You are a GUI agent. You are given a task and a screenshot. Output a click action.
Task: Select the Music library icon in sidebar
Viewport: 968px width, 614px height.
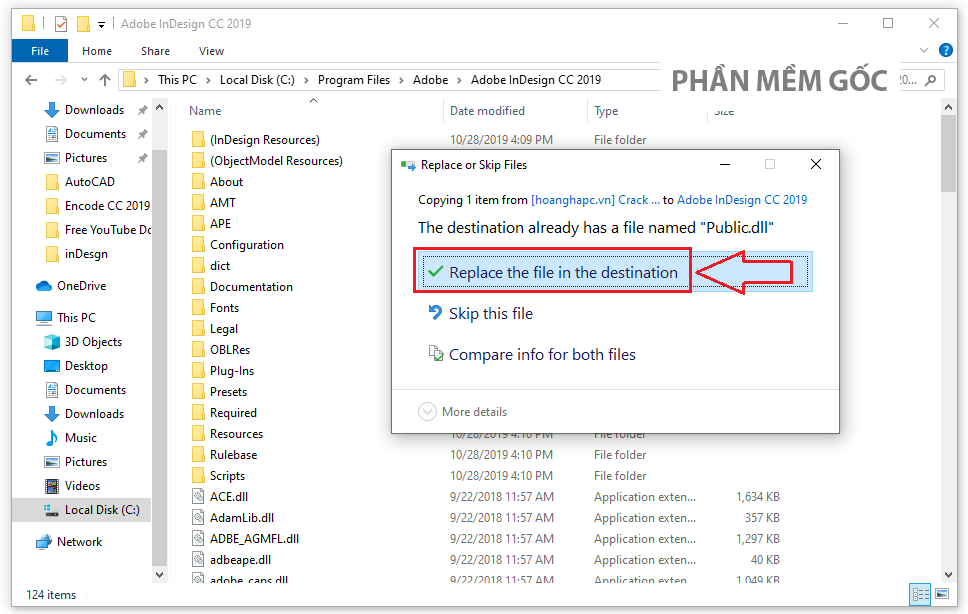pyautogui.click(x=52, y=438)
